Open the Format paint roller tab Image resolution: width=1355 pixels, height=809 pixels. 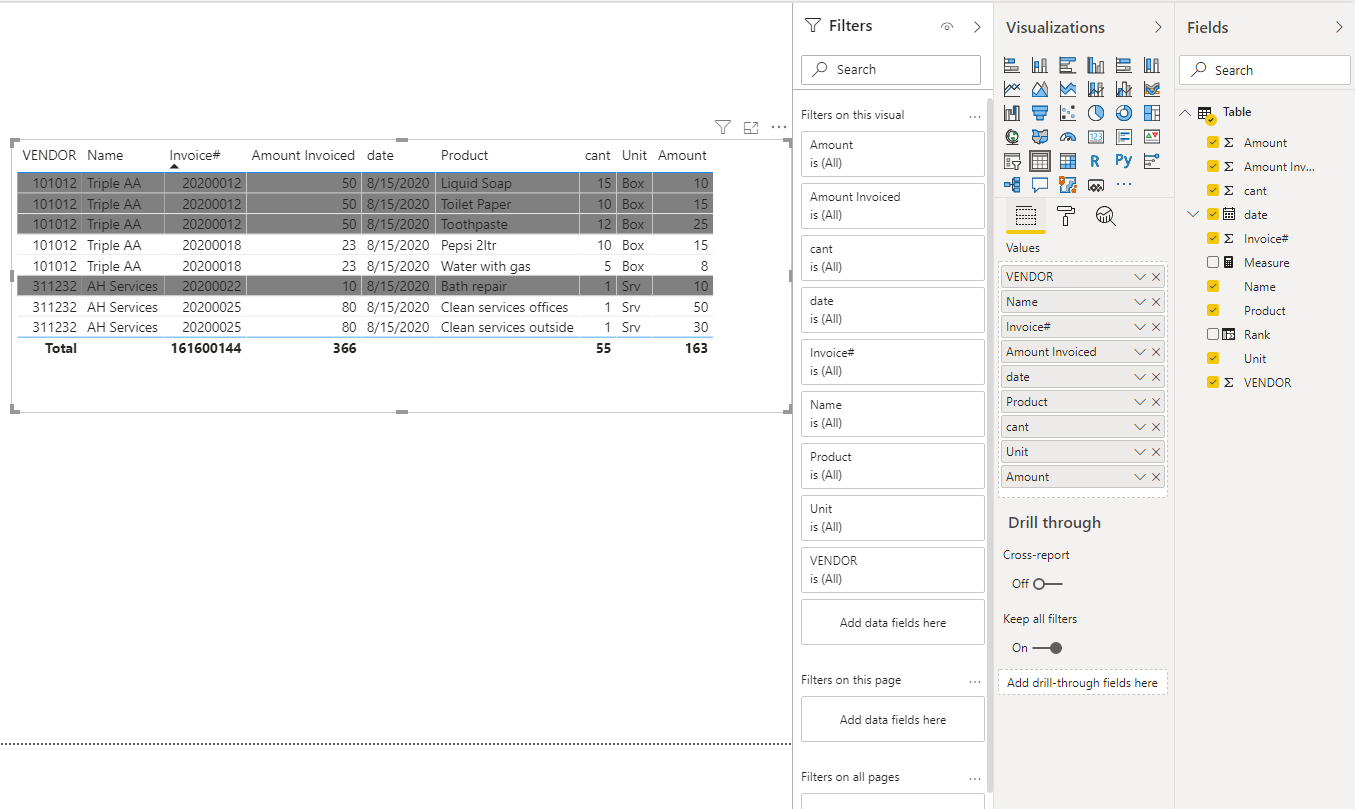[1066, 215]
